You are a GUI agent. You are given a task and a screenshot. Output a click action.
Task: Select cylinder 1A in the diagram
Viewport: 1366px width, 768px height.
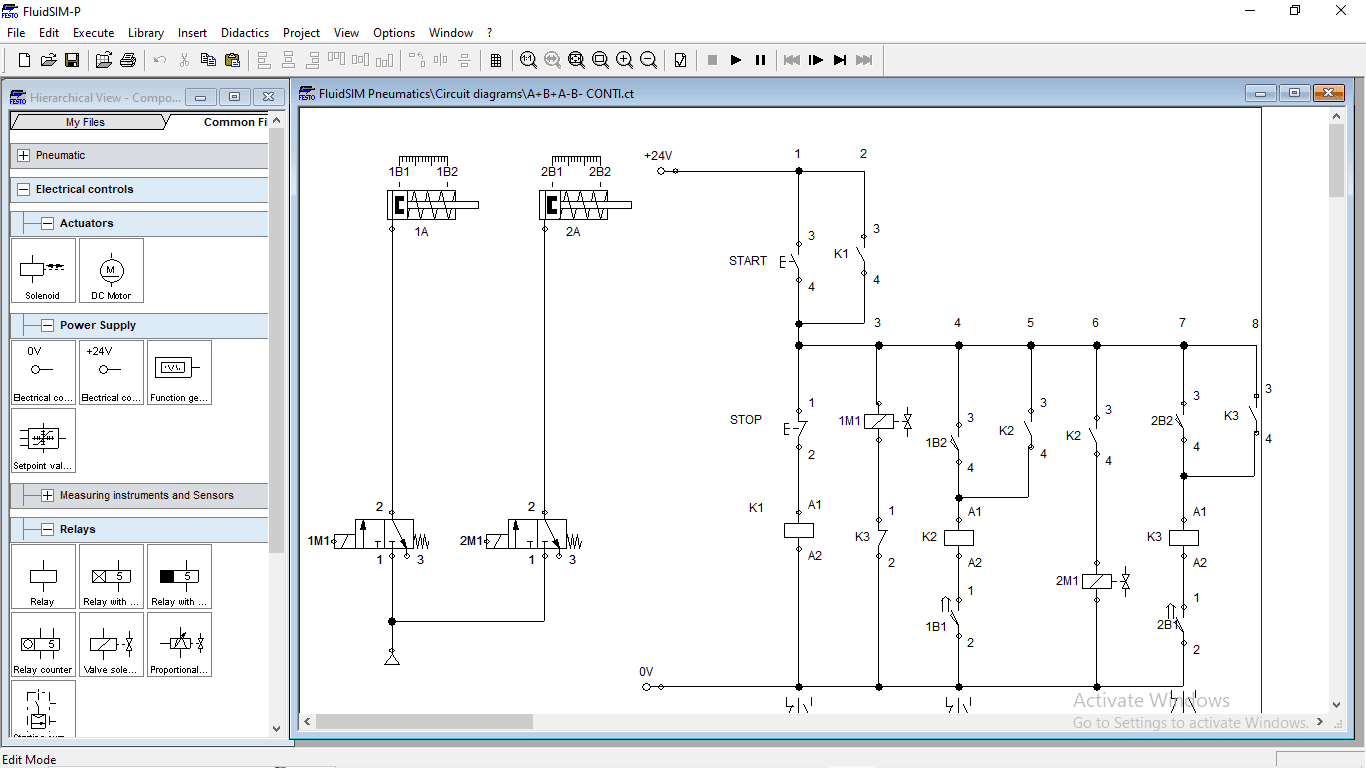coord(432,205)
